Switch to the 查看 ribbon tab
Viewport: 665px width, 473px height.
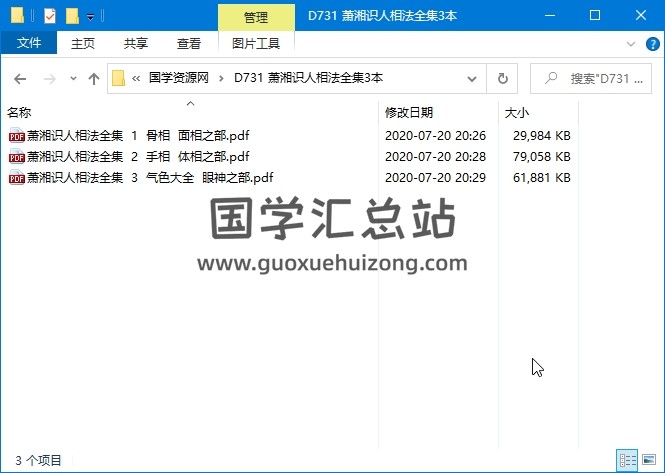point(189,43)
